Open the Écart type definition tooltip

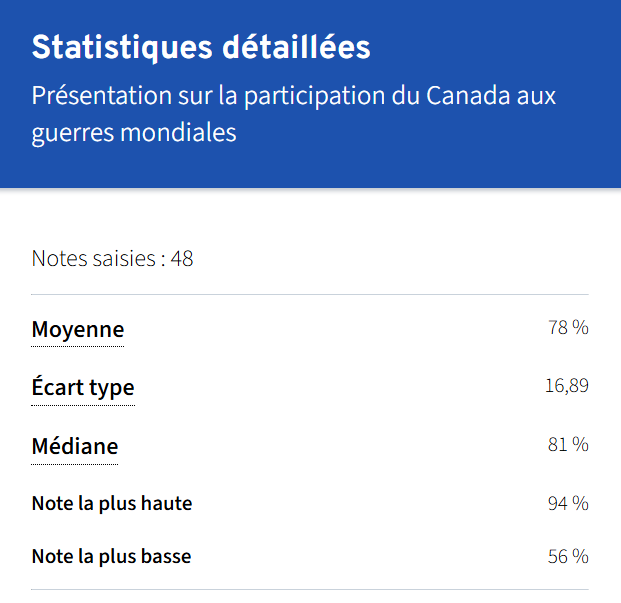tap(83, 387)
